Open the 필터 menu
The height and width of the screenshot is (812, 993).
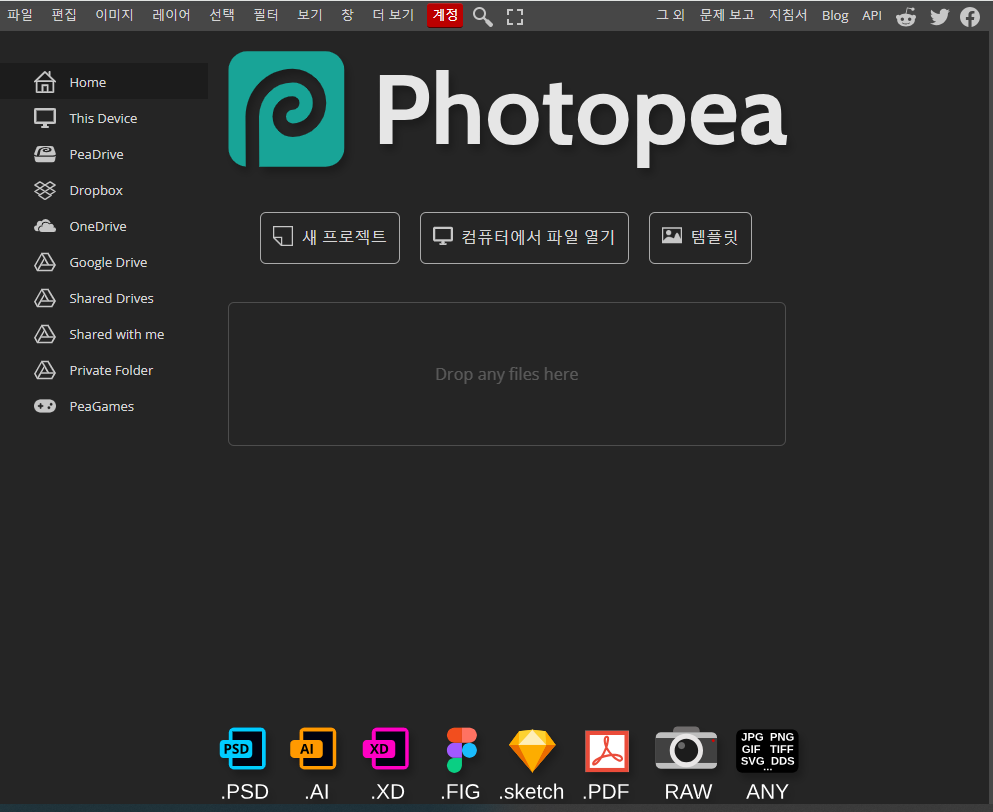[266, 15]
